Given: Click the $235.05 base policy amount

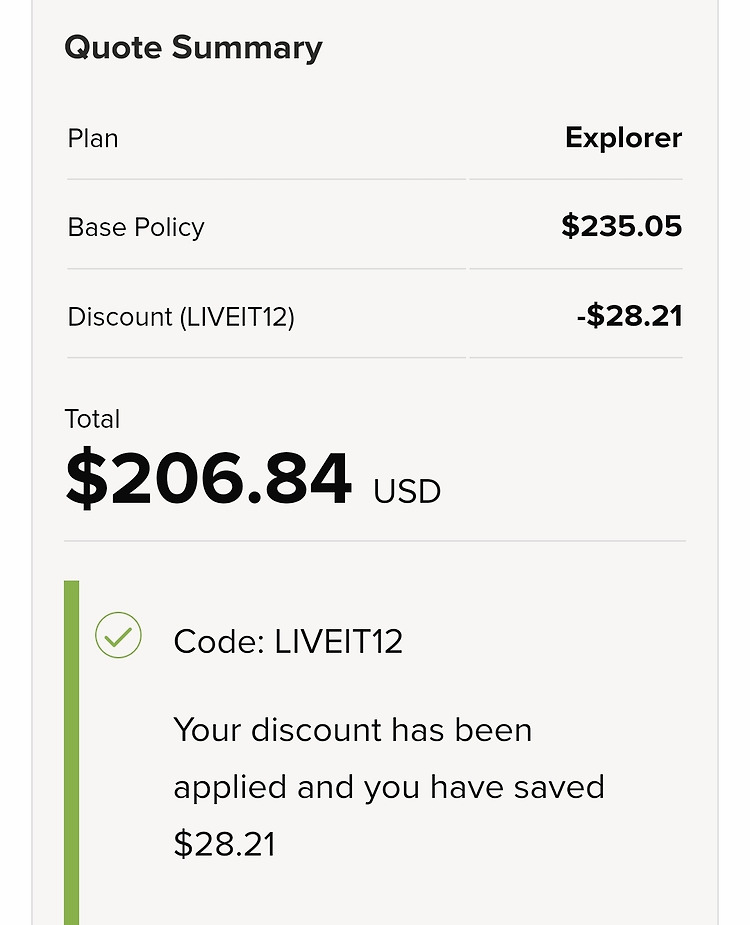Looking at the screenshot, I should (621, 227).
